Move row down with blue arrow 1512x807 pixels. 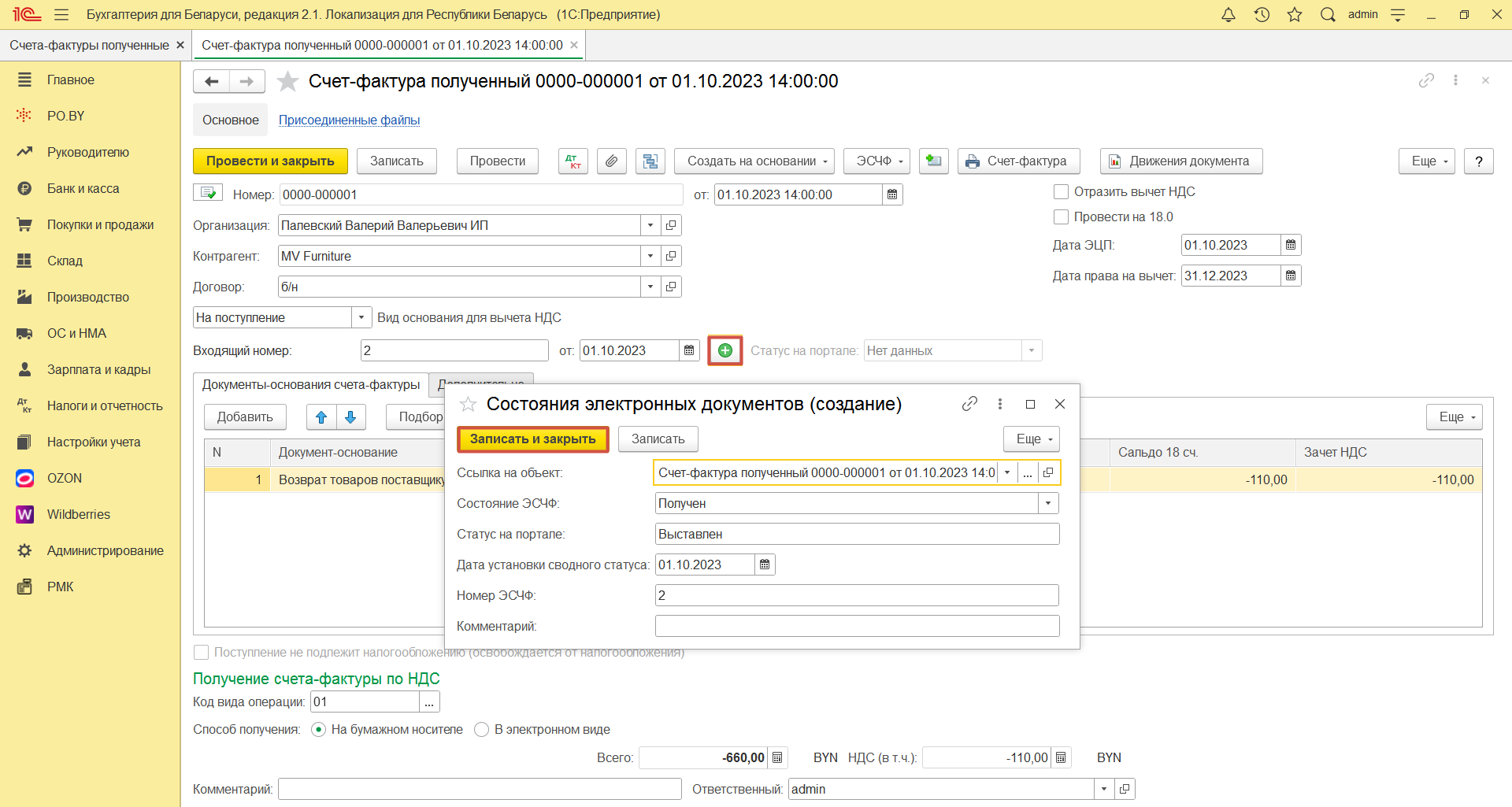click(x=350, y=417)
